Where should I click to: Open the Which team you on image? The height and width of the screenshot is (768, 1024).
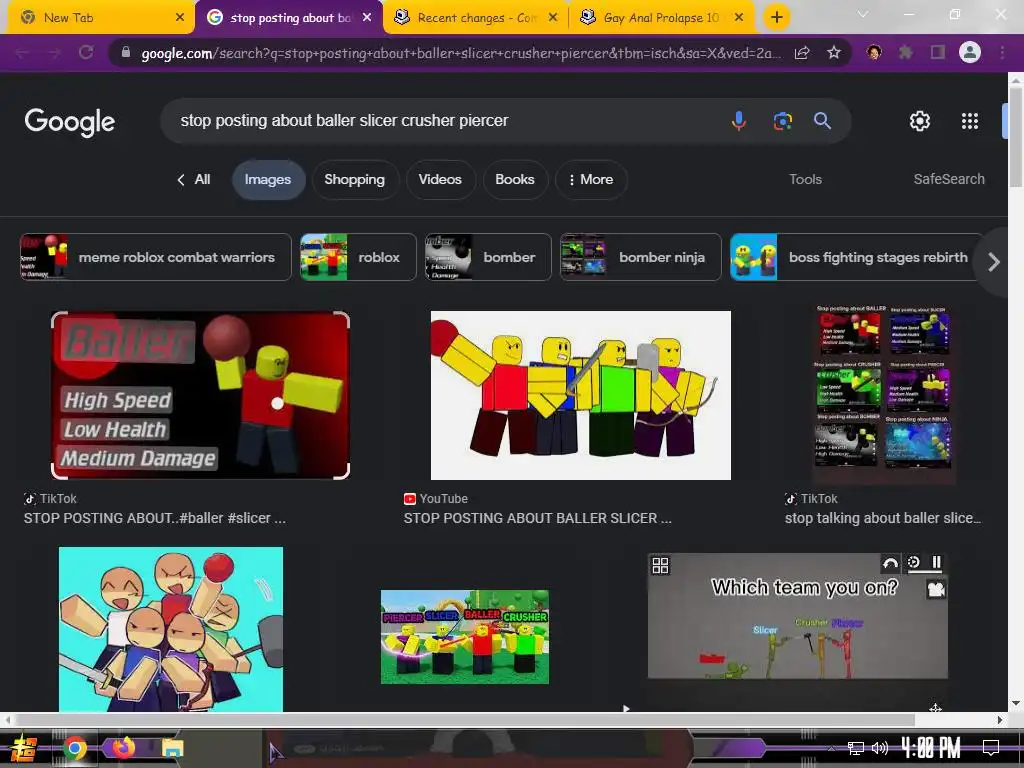797,616
